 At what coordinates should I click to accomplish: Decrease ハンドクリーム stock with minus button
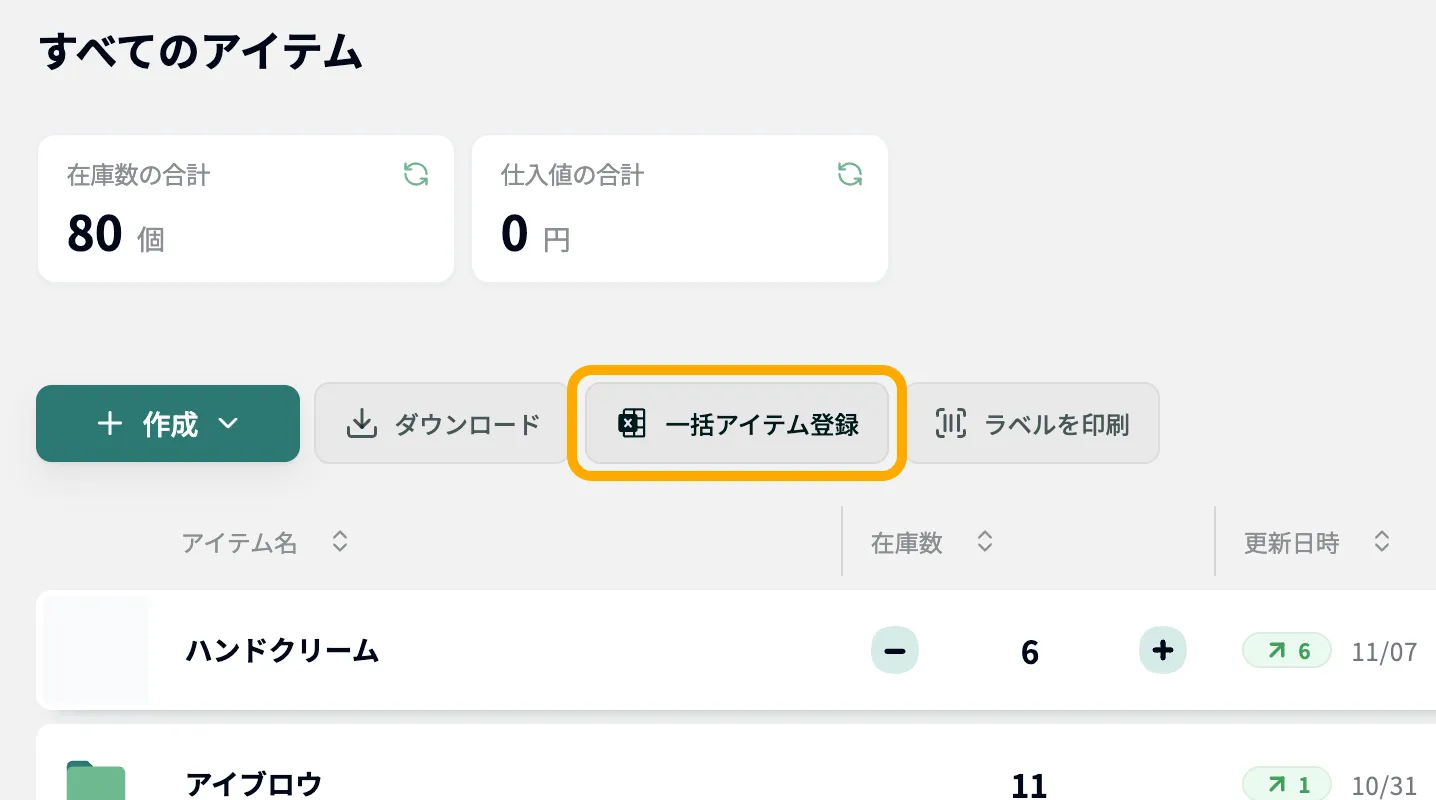point(894,650)
